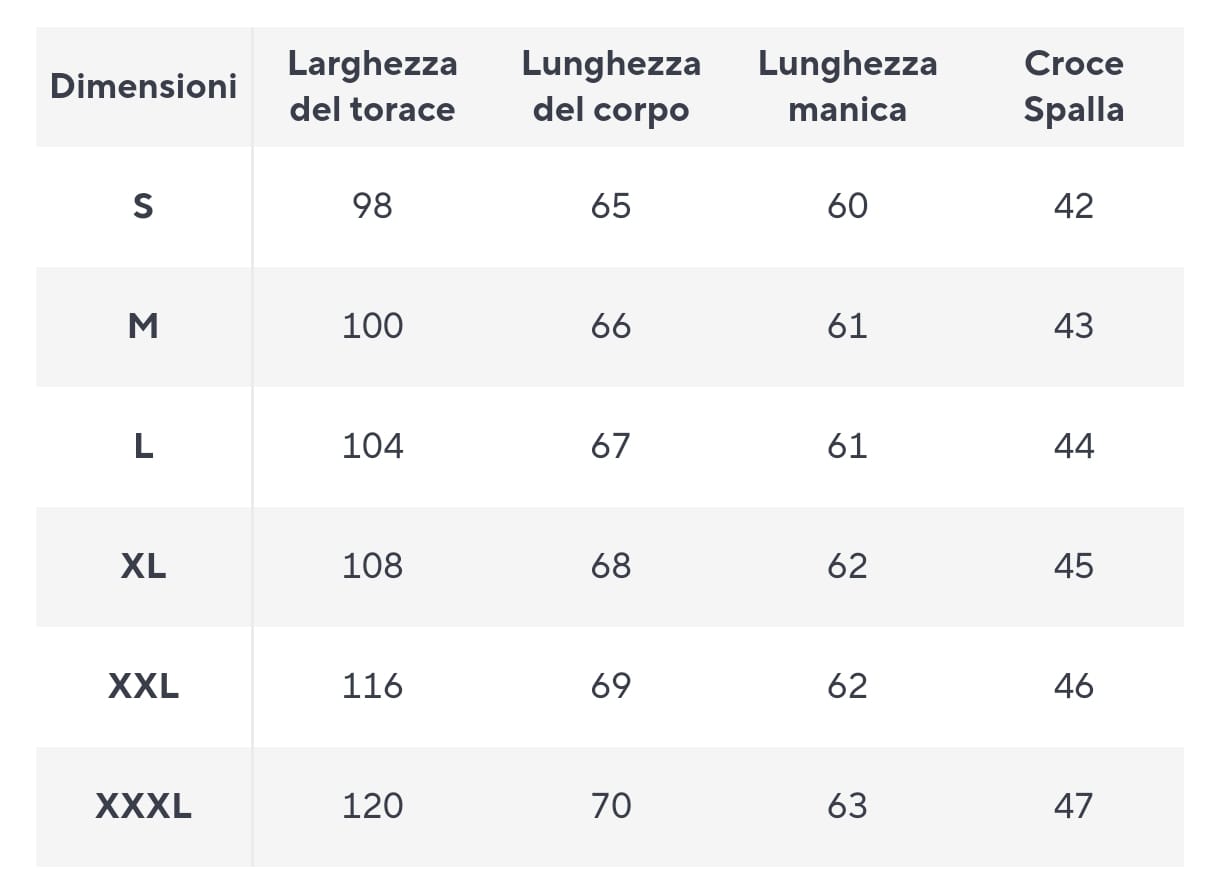Click the Lunghezza del corpo header
This screenshot has width=1220, height=883.
pos(611,86)
